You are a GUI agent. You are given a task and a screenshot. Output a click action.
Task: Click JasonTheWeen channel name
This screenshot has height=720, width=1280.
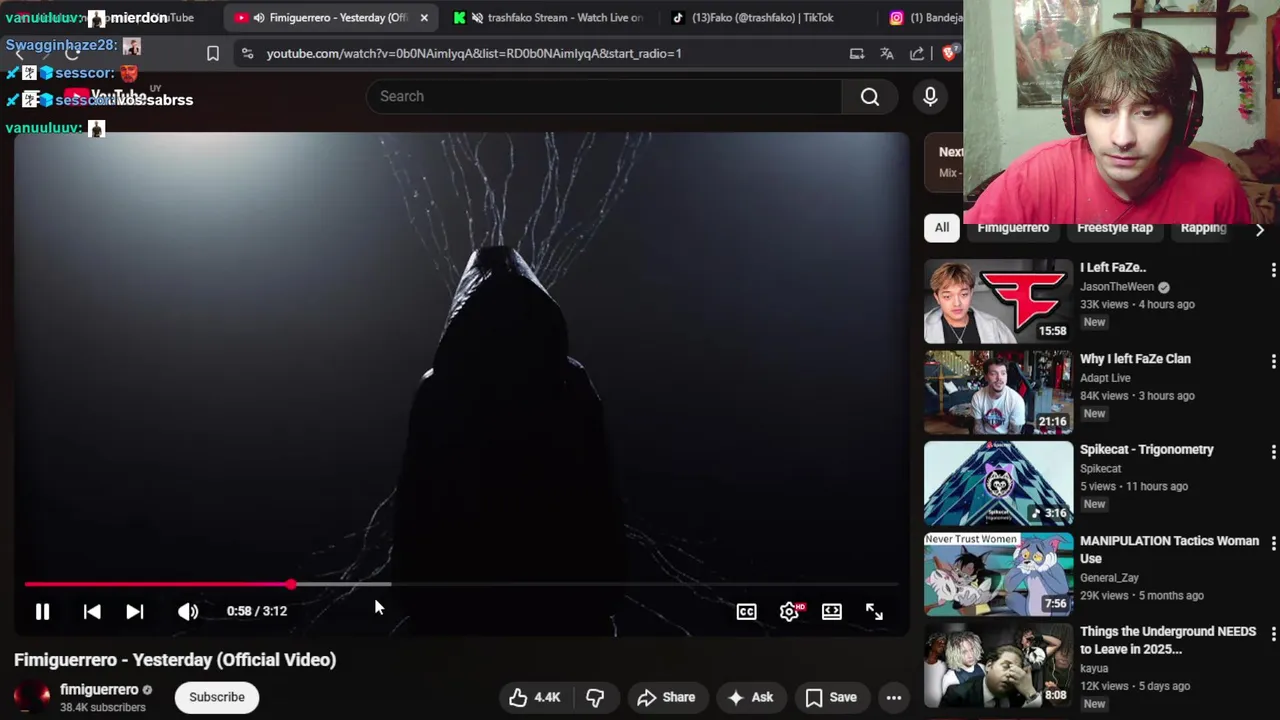[1117, 286]
